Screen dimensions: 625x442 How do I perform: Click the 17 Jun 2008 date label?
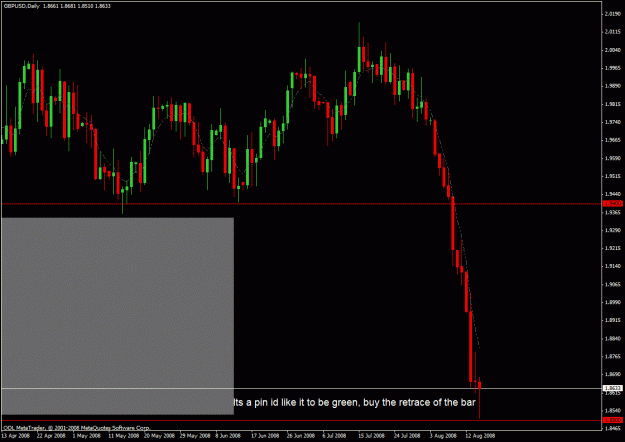click(265, 436)
